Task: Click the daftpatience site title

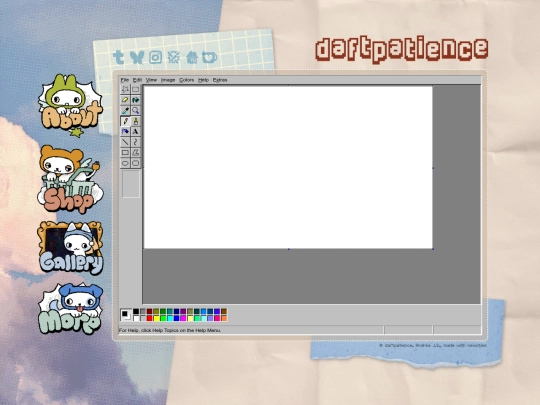Action: [x=402, y=50]
